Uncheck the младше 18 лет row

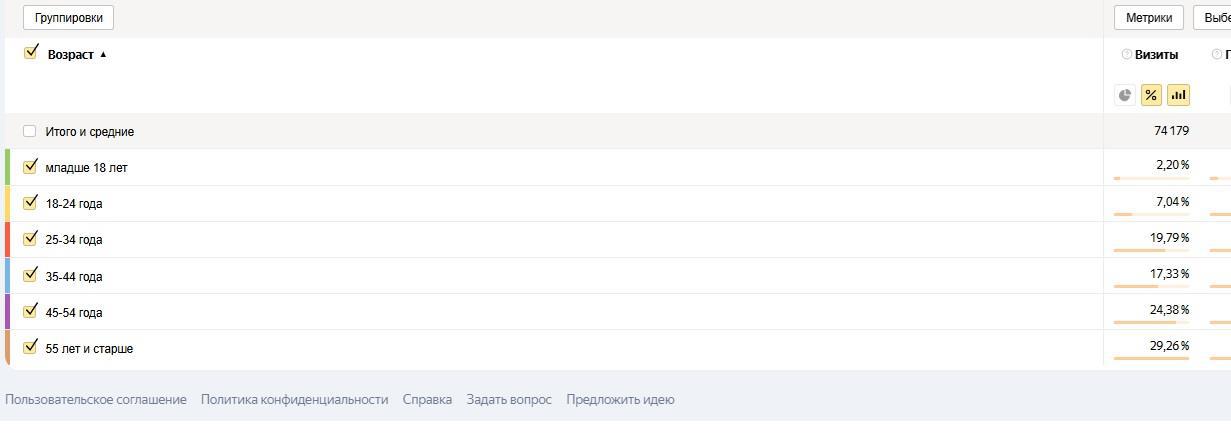point(30,167)
